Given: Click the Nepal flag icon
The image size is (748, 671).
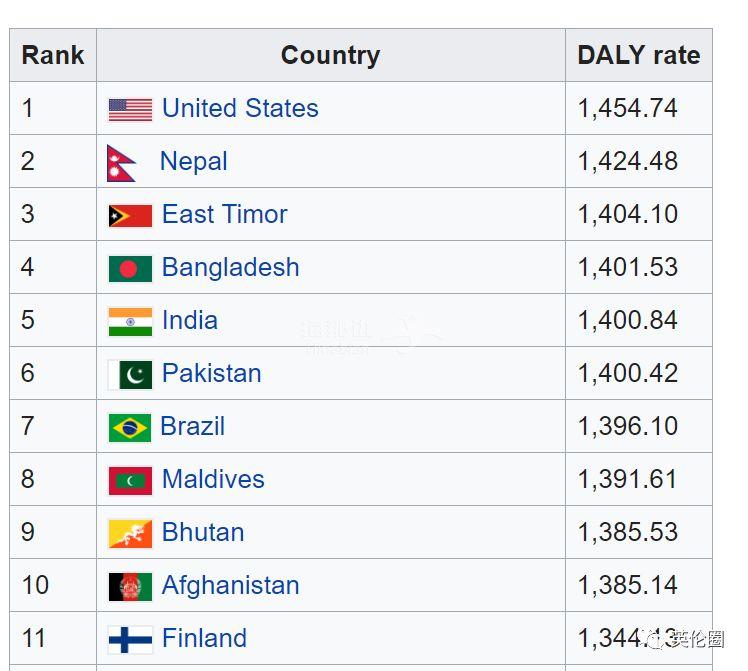Looking at the screenshot, I should (122, 163).
